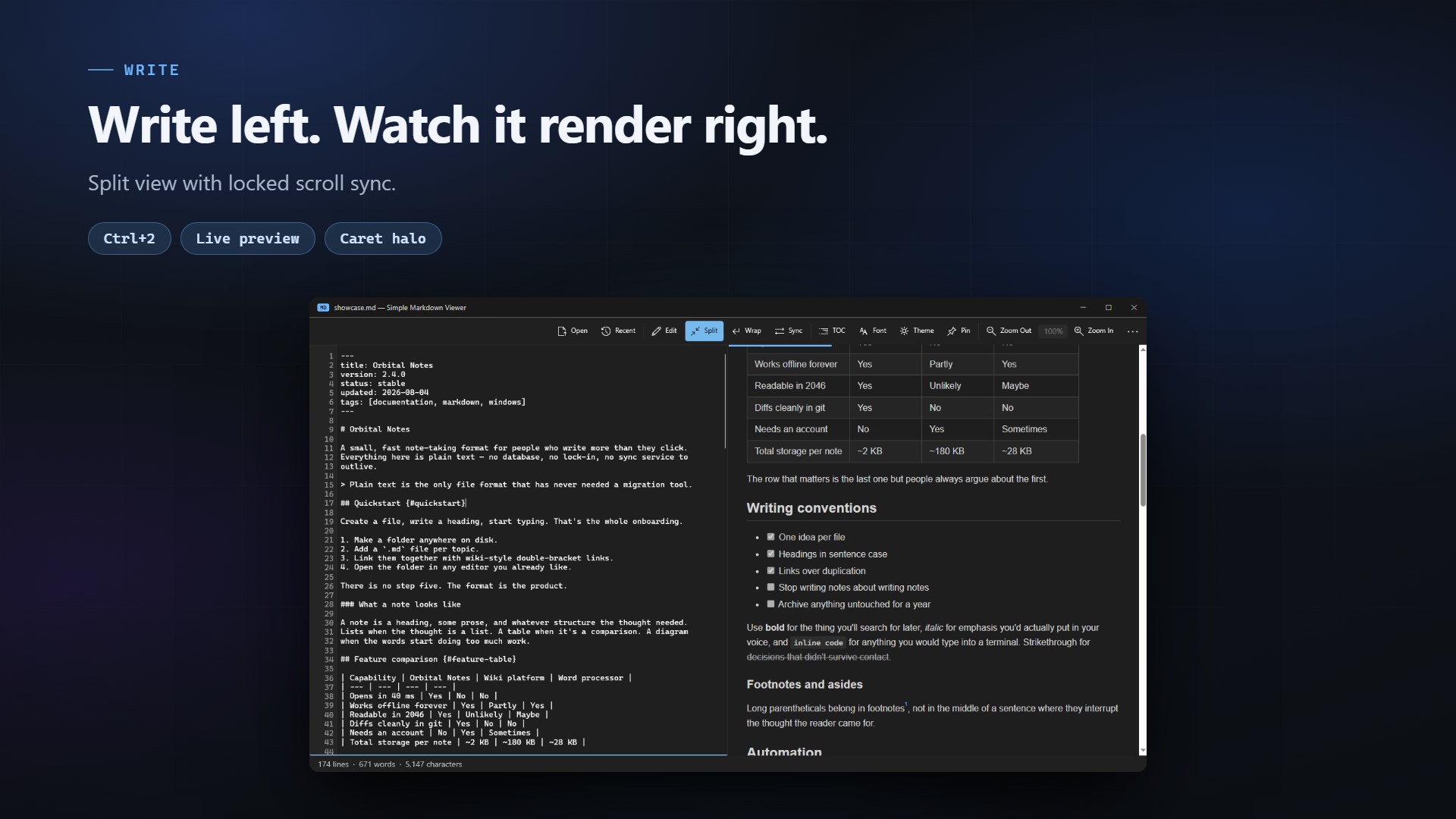Click the 'Unlikely' table cell
The image size is (1456, 819).
click(957, 386)
